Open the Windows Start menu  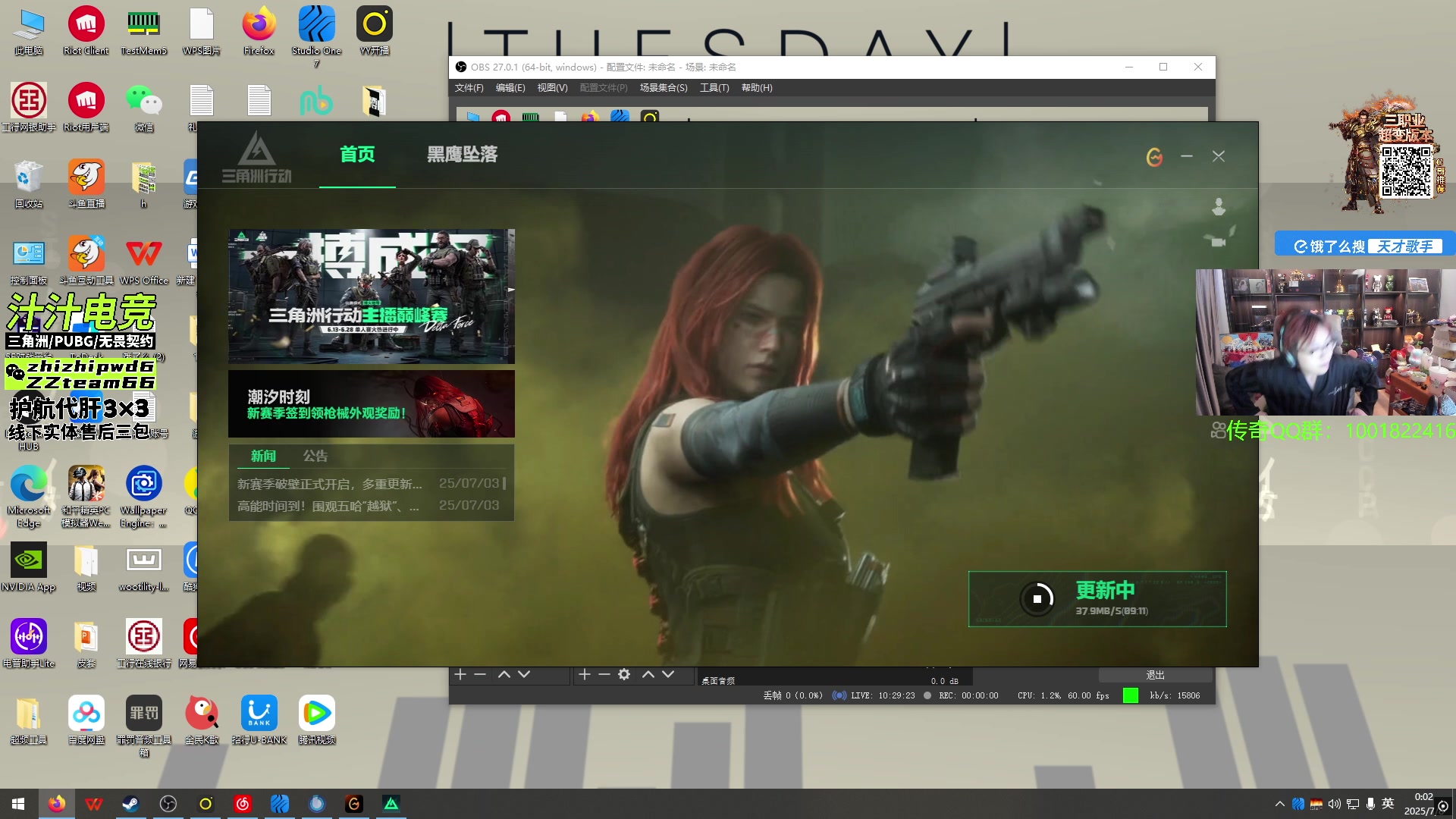[18, 804]
